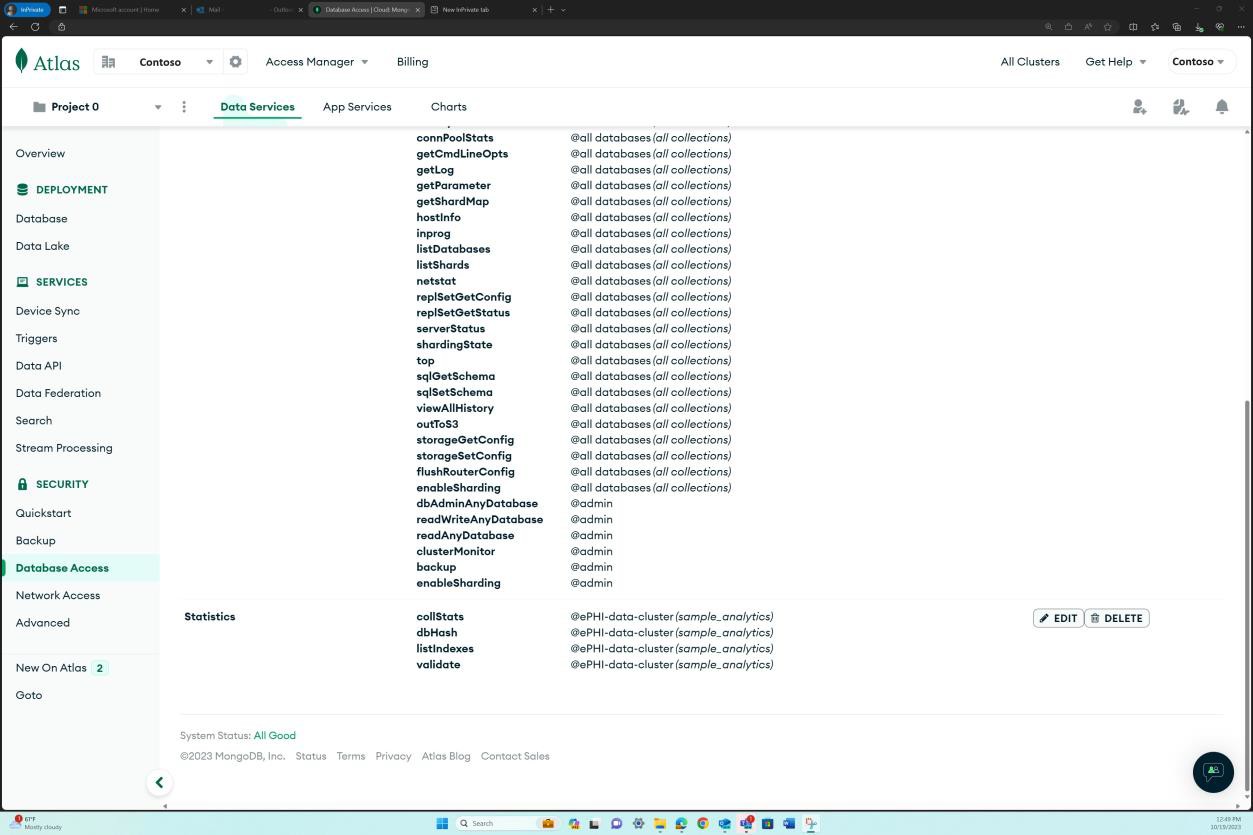Expand the Get Help dropdown
Viewport: 1253px width, 835px height.
[x=1114, y=61]
